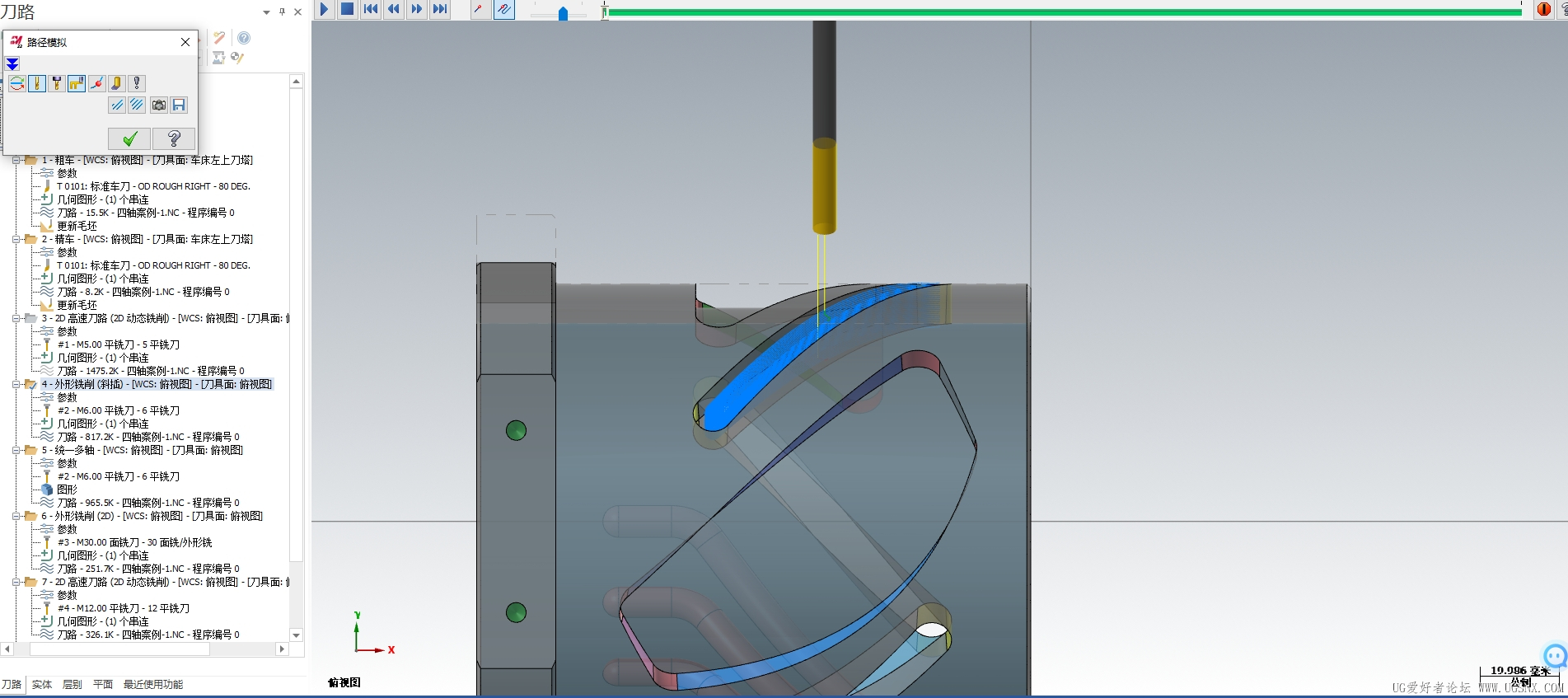Click the tree scrollbar down arrow
The image size is (1568, 698).
[x=297, y=635]
